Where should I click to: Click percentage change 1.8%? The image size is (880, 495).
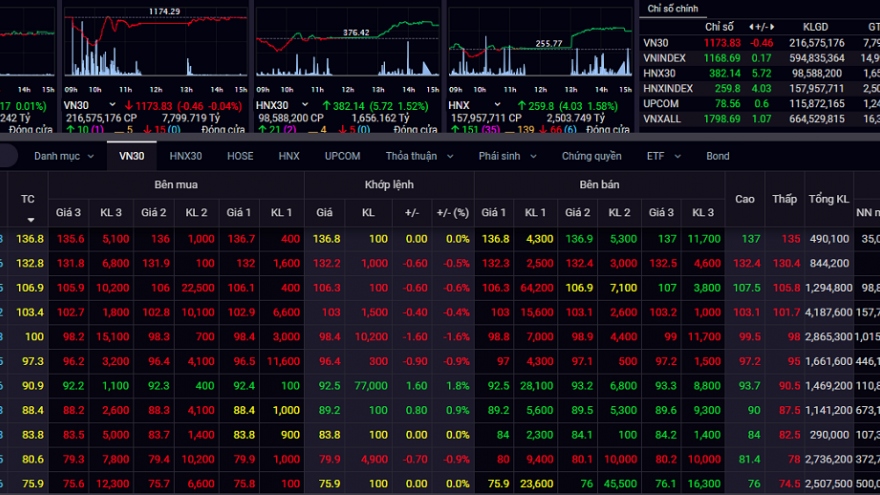tap(458, 386)
